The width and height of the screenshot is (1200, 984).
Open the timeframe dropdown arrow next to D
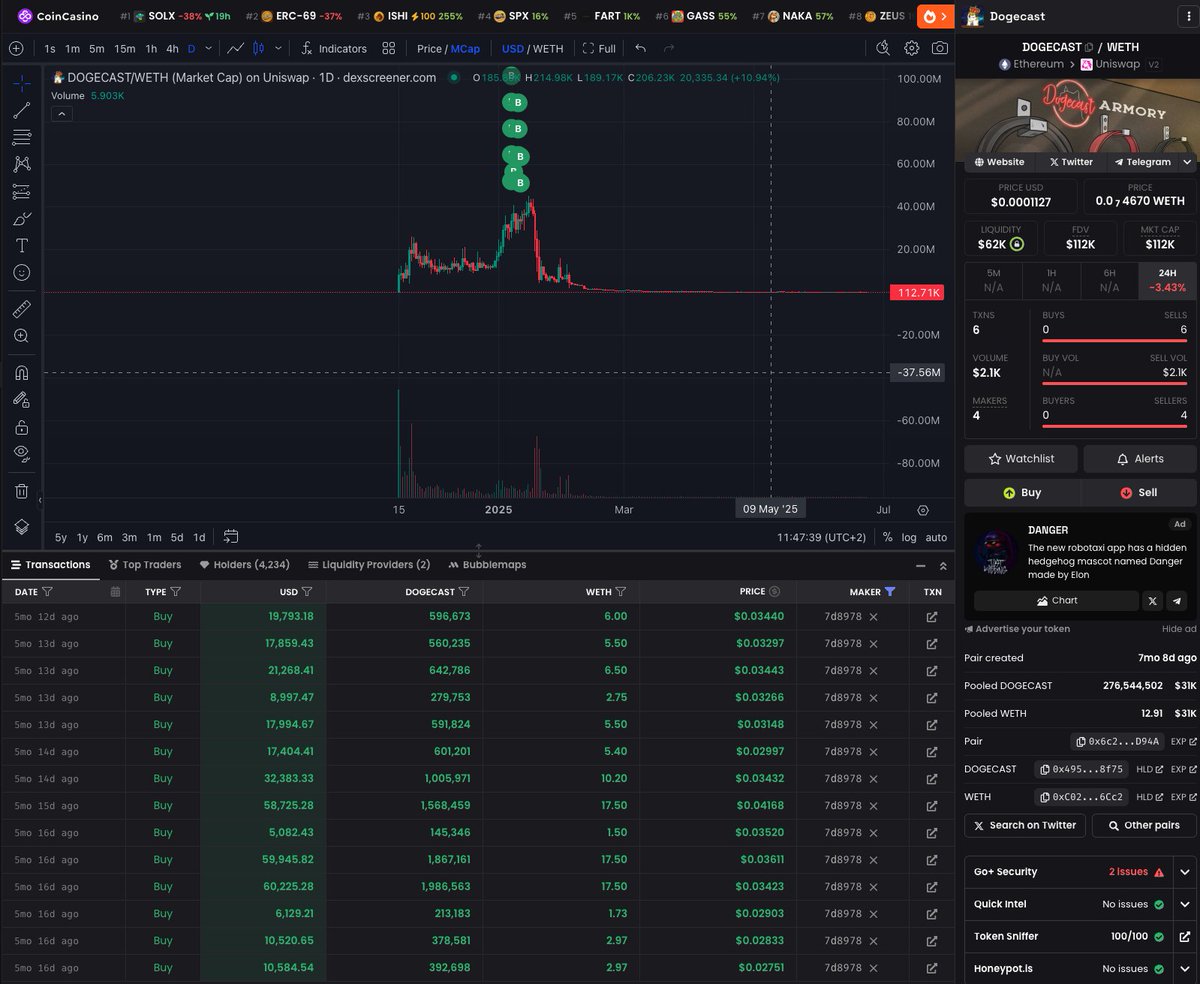click(208, 48)
